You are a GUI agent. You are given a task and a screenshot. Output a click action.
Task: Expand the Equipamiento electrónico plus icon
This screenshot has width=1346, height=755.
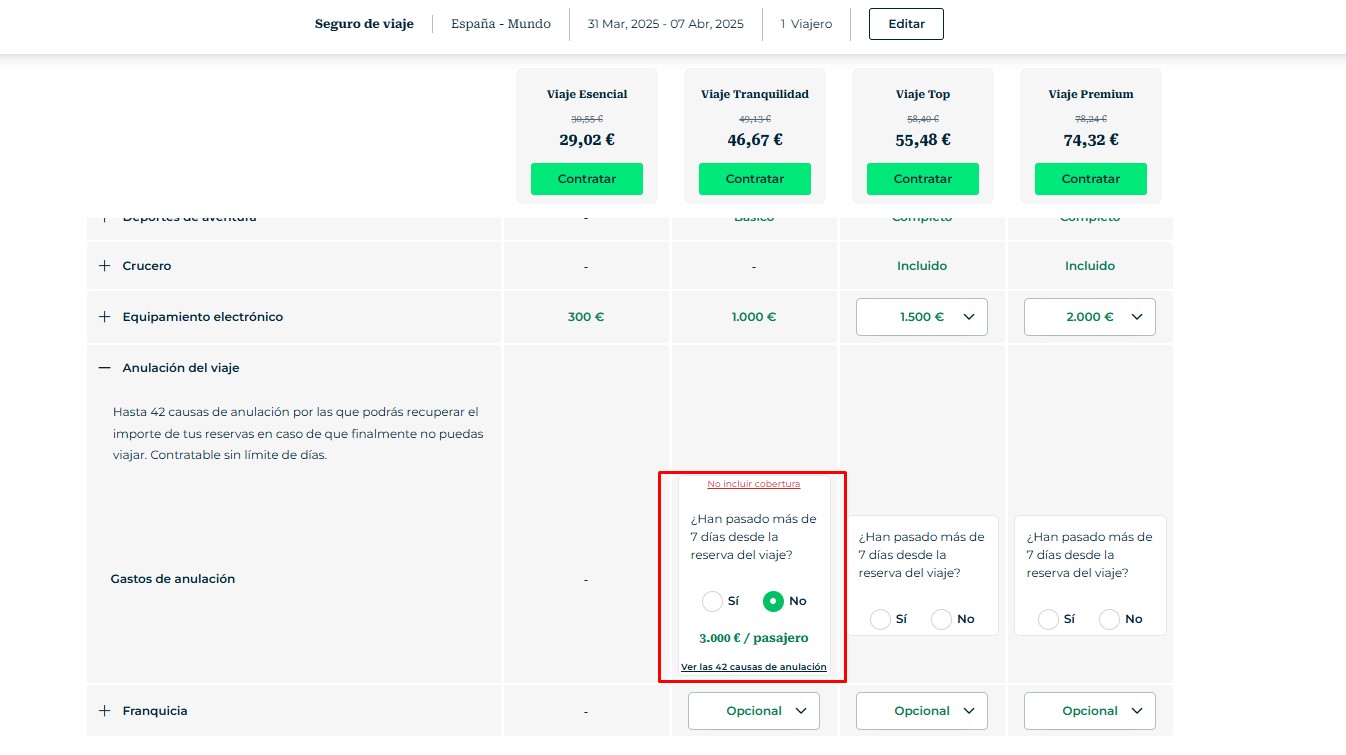pyautogui.click(x=104, y=317)
